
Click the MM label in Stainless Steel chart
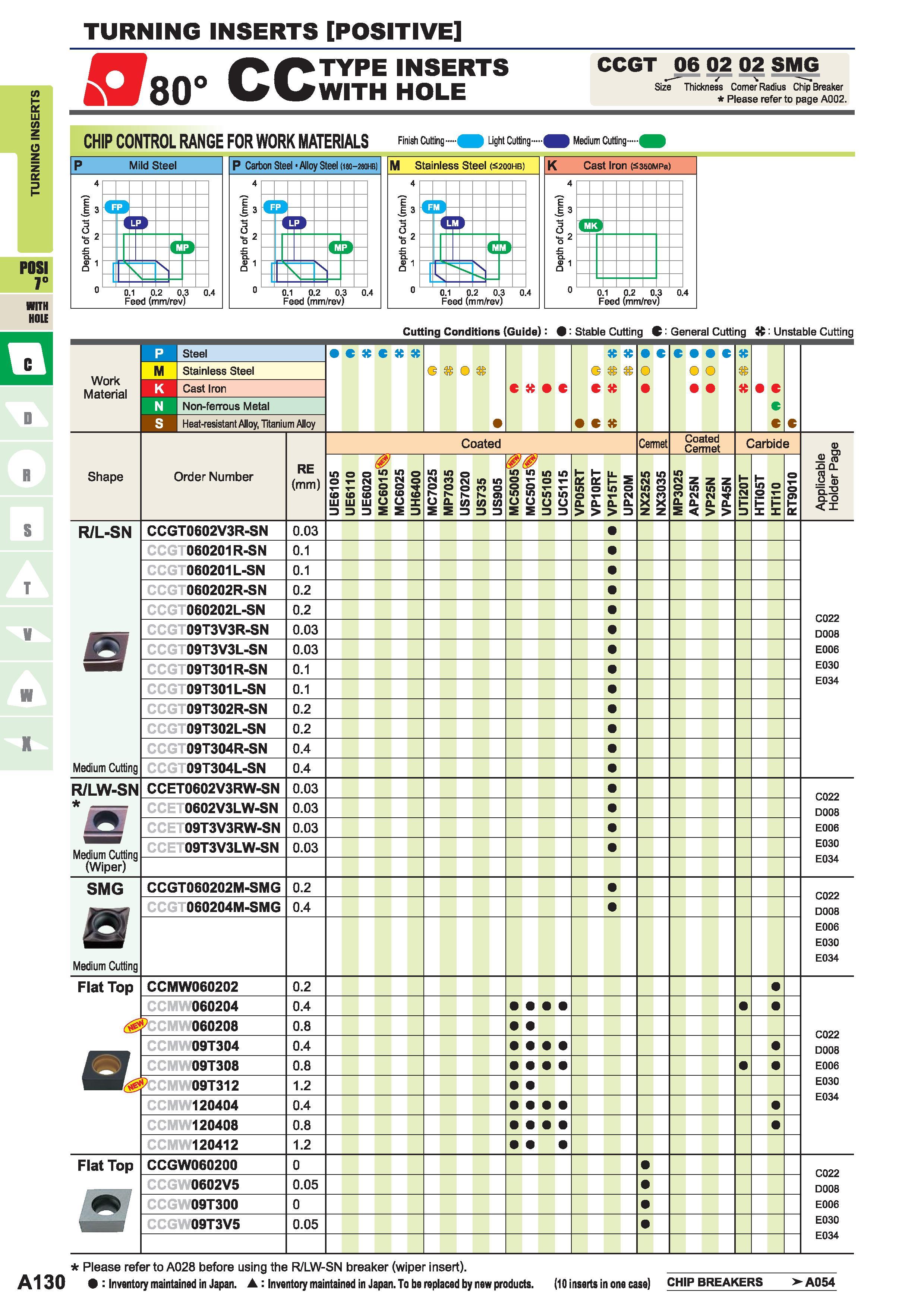[x=499, y=247]
